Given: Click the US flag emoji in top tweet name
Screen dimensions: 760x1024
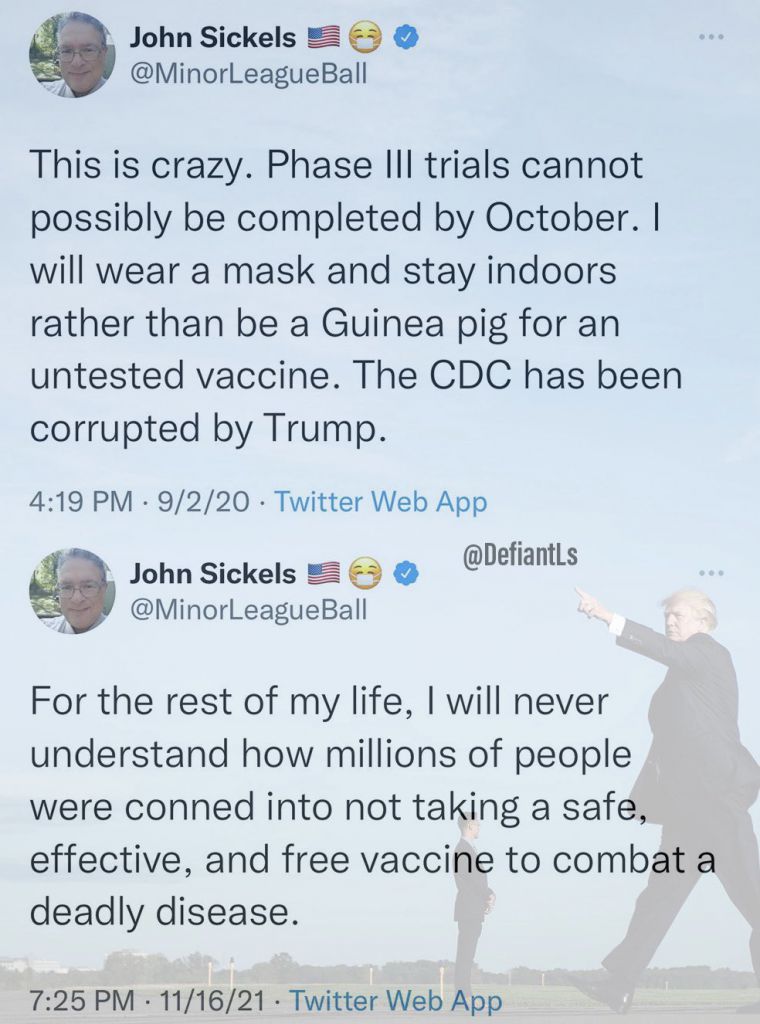Looking at the screenshot, I should coord(323,38).
